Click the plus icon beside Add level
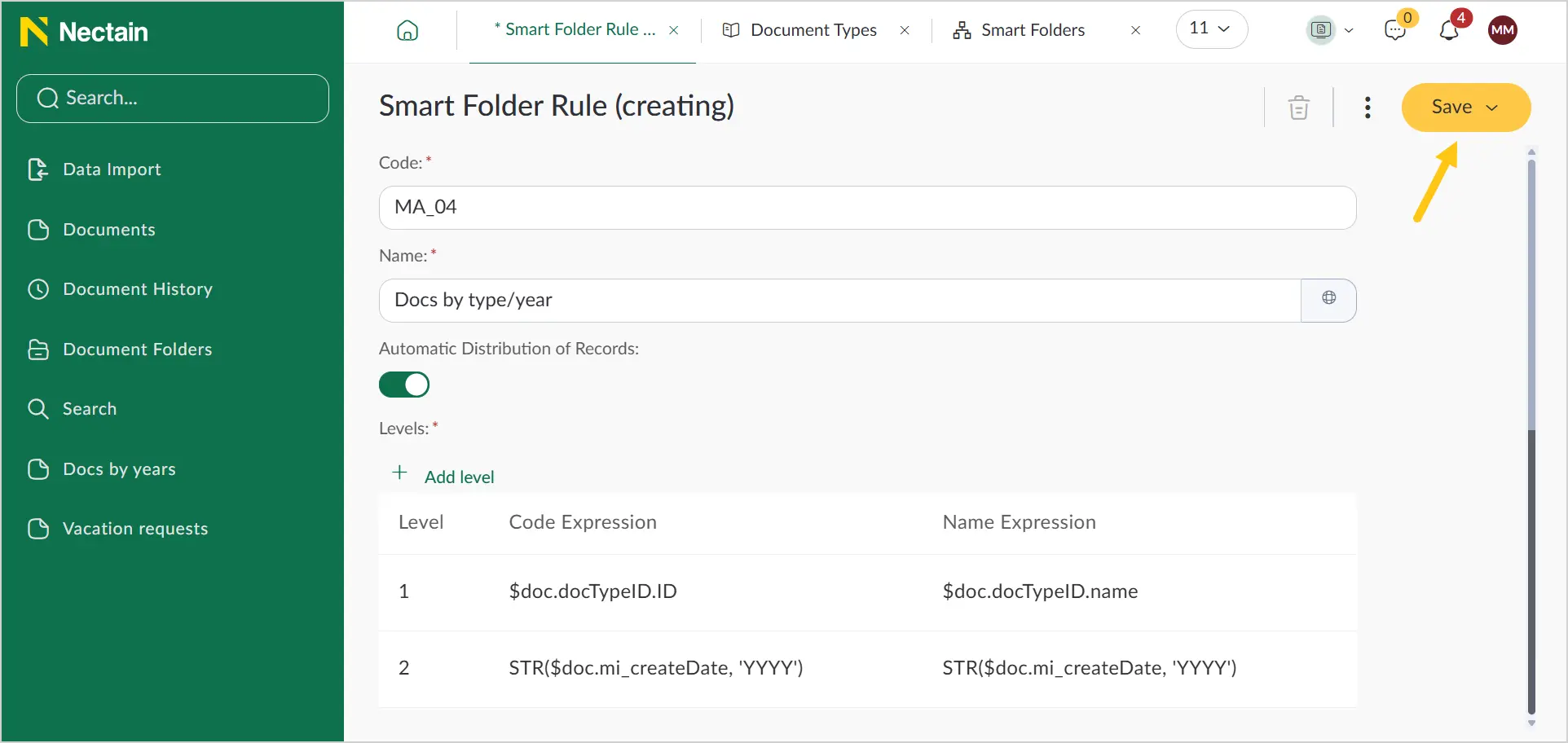Viewport: 1568px width, 743px height. pyautogui.click(x=399, y=473)
